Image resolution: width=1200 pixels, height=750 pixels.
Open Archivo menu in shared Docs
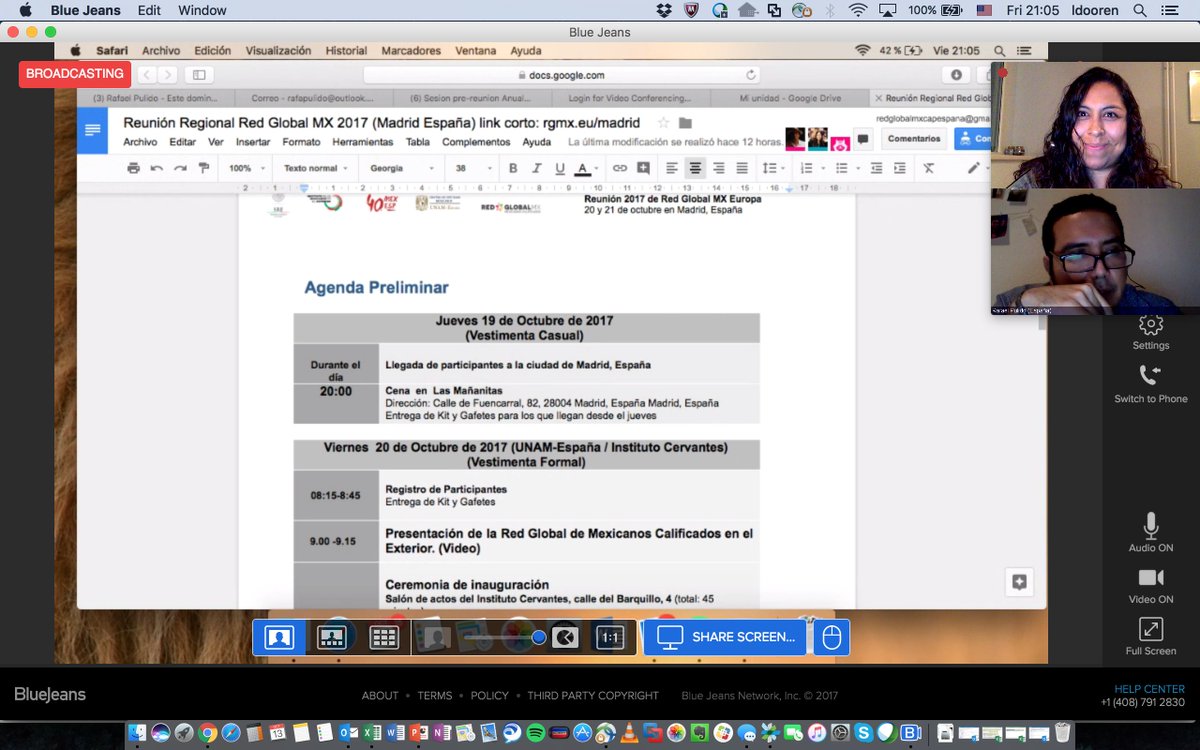(140, 142)
